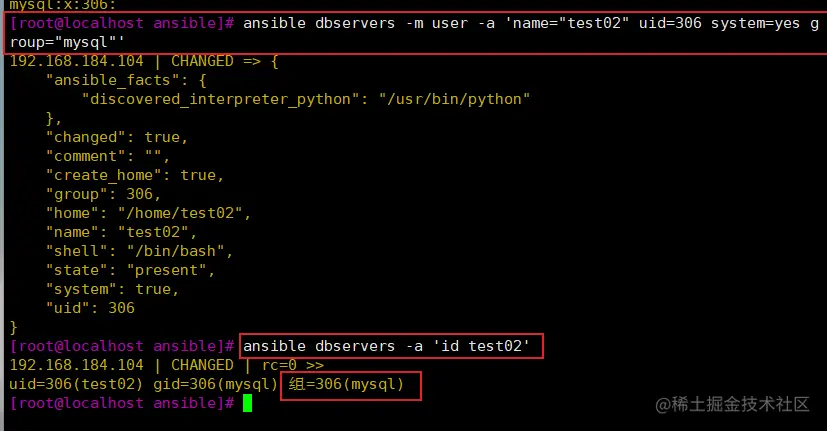The height and width of the screenshot is (431, 827).
Task: Click name="test02" in the command arguments
Action: tap(571, 23)
